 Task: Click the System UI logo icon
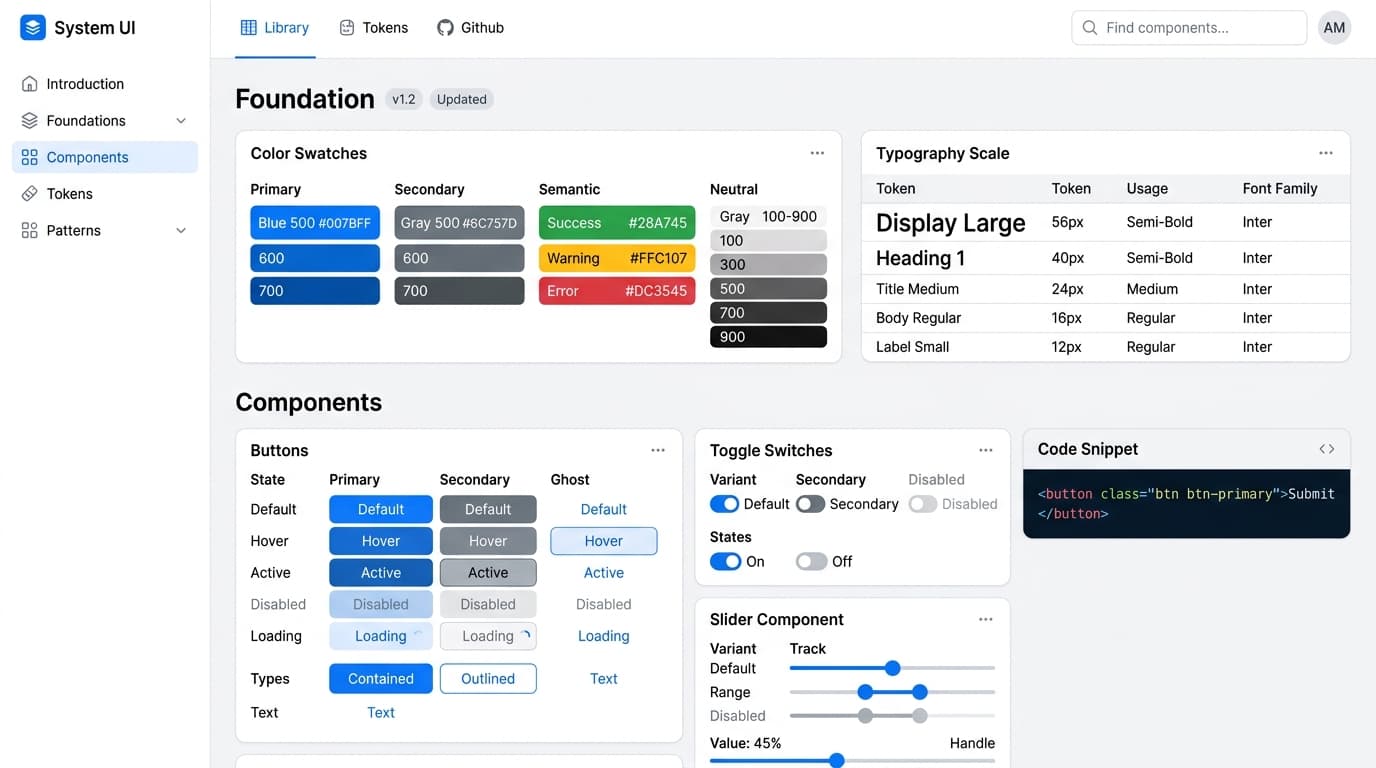click(33, 28)
